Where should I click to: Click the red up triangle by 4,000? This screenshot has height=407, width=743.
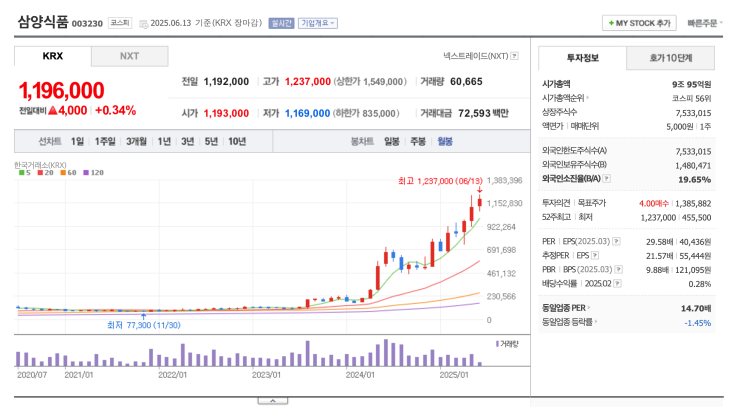53,110
